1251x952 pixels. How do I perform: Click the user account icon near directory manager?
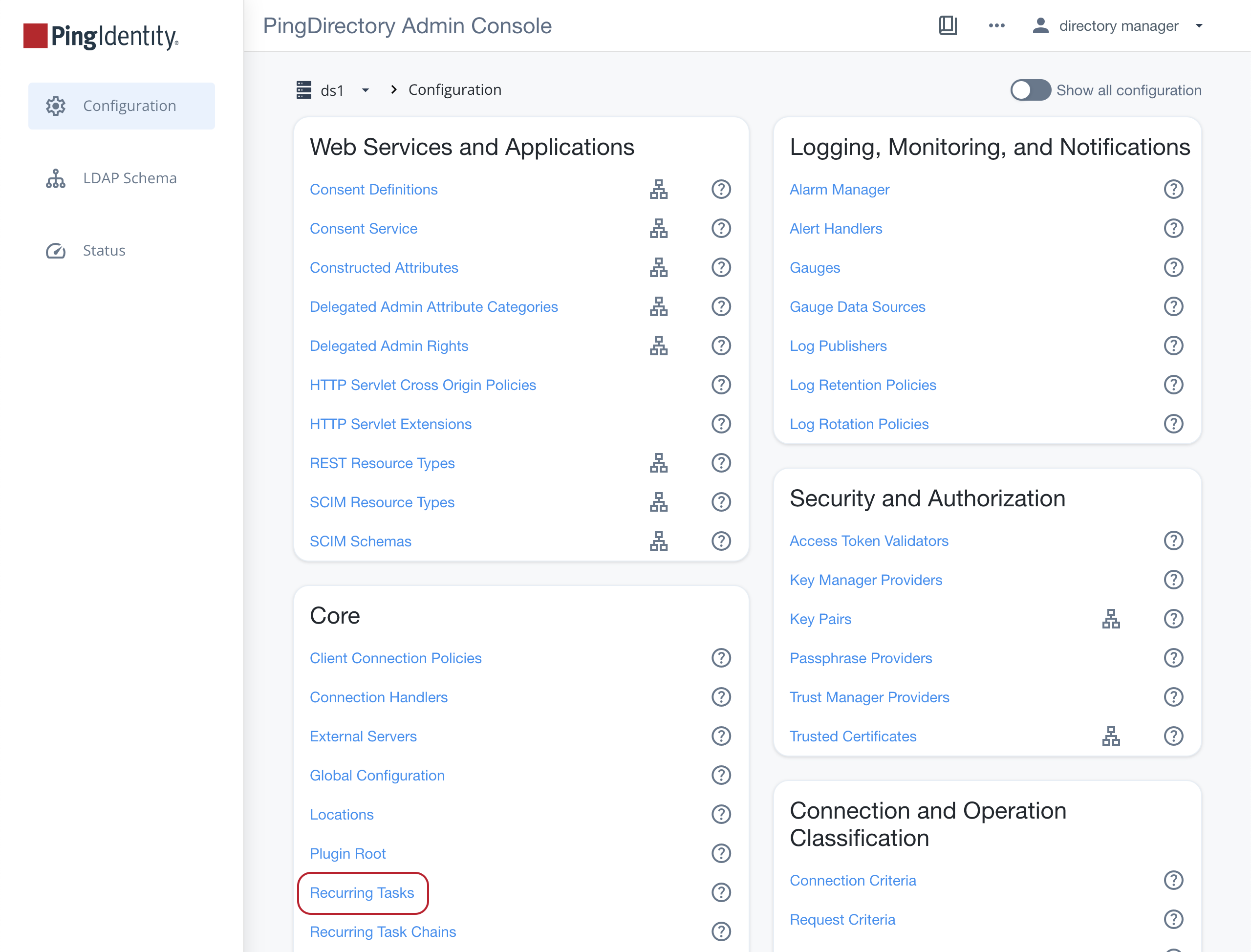click(x=1041, y=25)
